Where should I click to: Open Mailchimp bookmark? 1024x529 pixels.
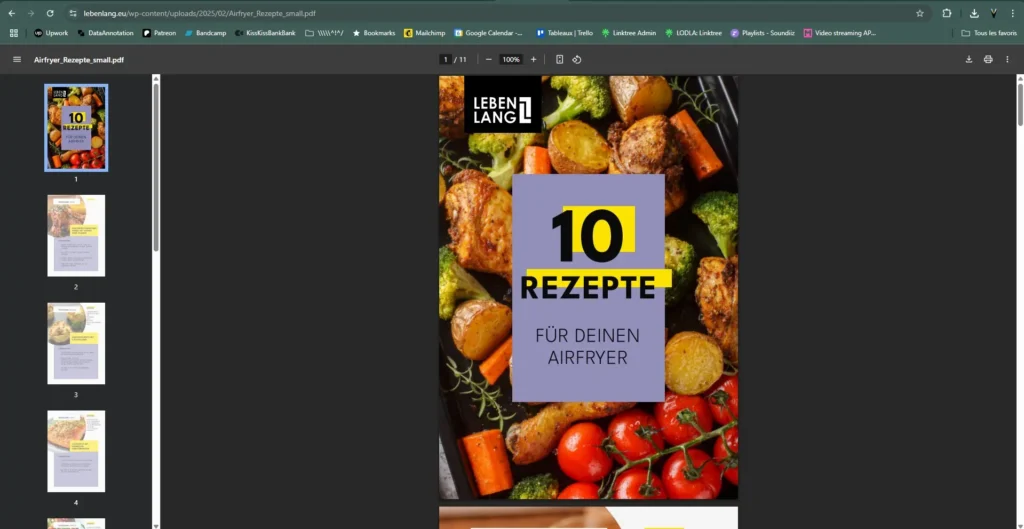pyautogui.click(x=424, y=33)
